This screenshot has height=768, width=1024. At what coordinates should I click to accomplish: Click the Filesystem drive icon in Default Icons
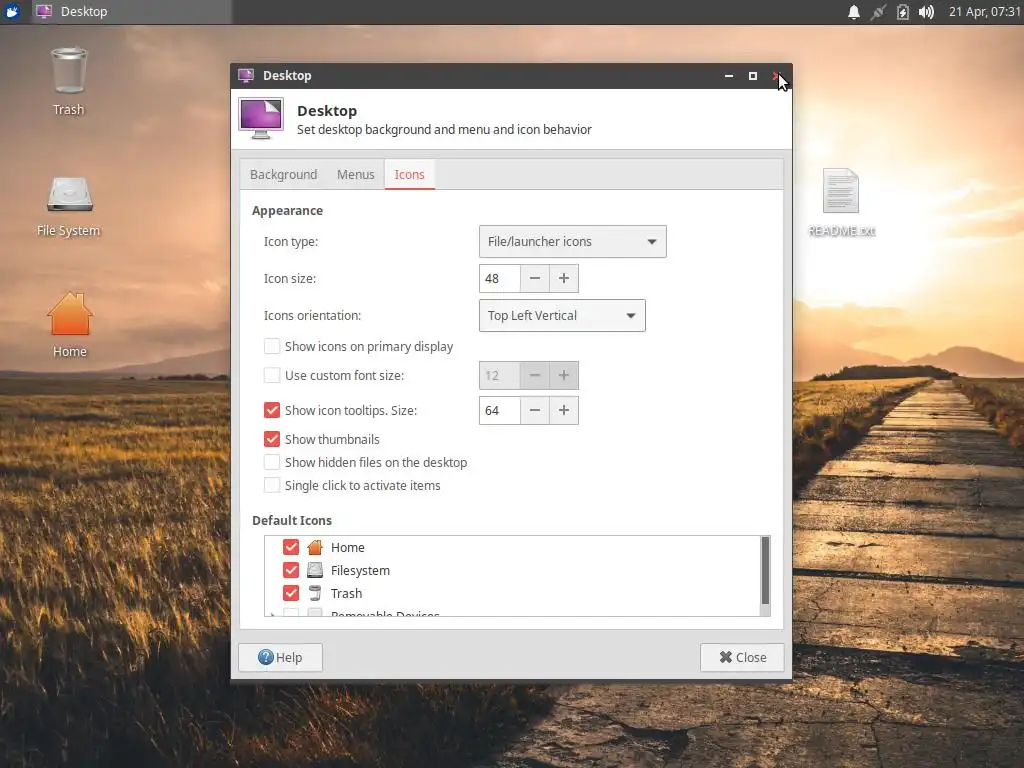[315, 570]
